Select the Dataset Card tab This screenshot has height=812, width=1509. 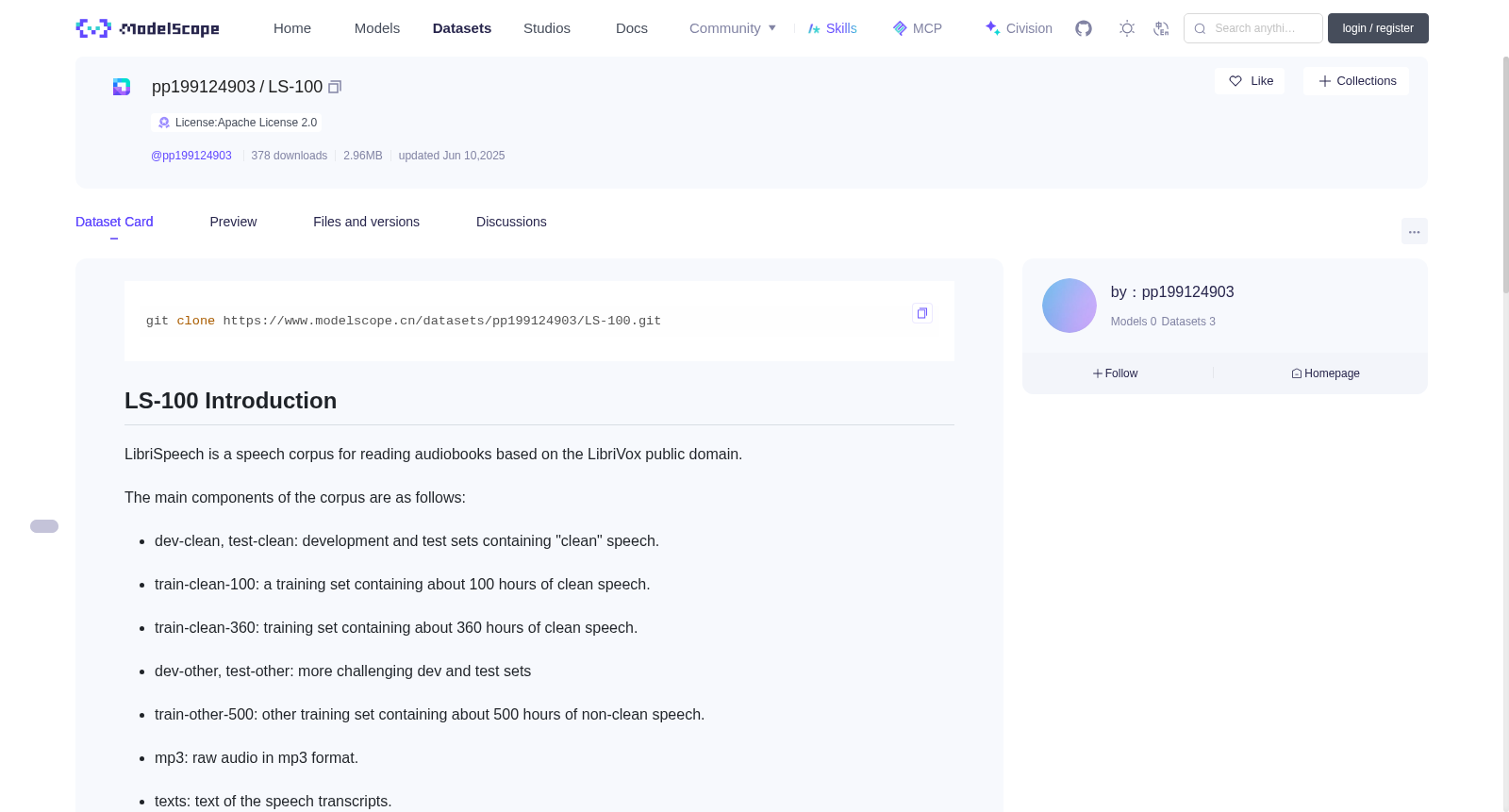[114, 222]
